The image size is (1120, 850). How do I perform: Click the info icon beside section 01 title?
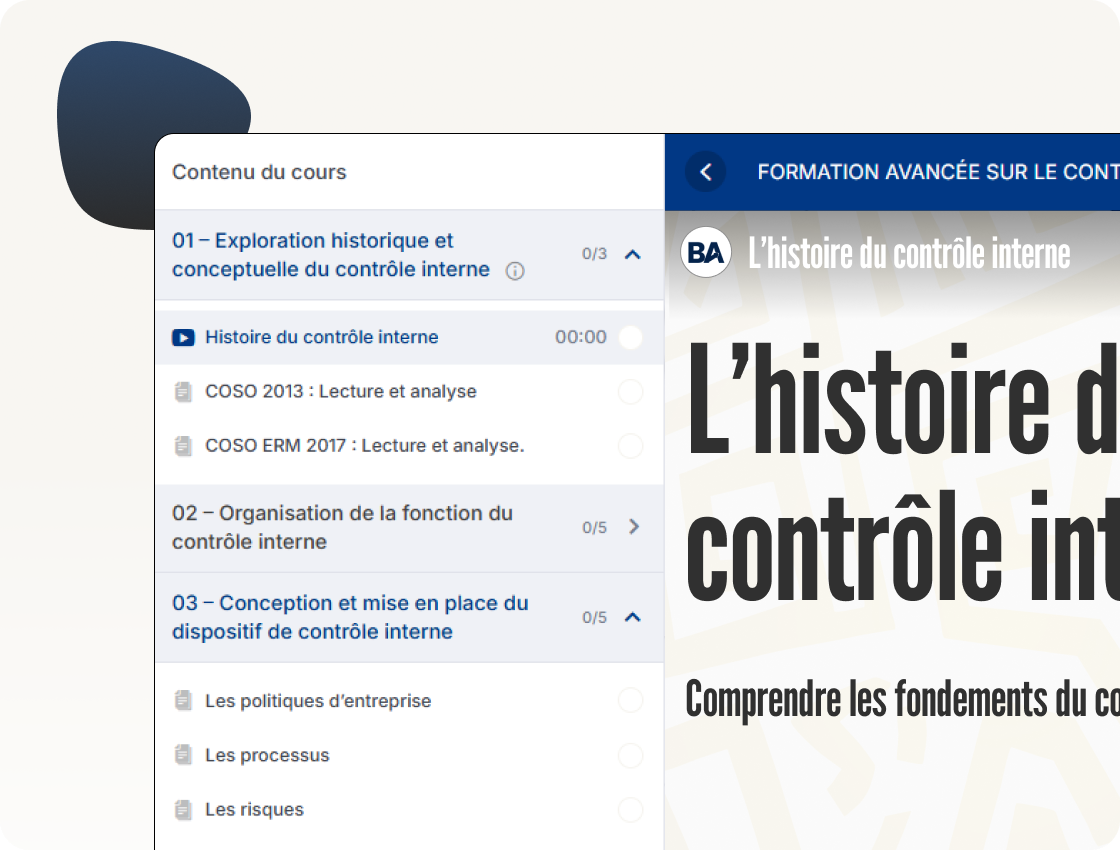point(515,271)
